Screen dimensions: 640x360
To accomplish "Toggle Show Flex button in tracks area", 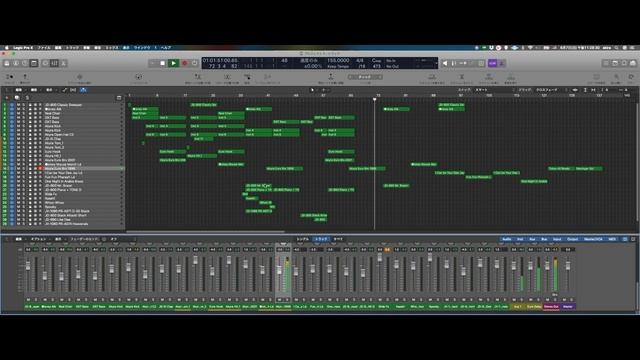I will click(x=73, y=90).
